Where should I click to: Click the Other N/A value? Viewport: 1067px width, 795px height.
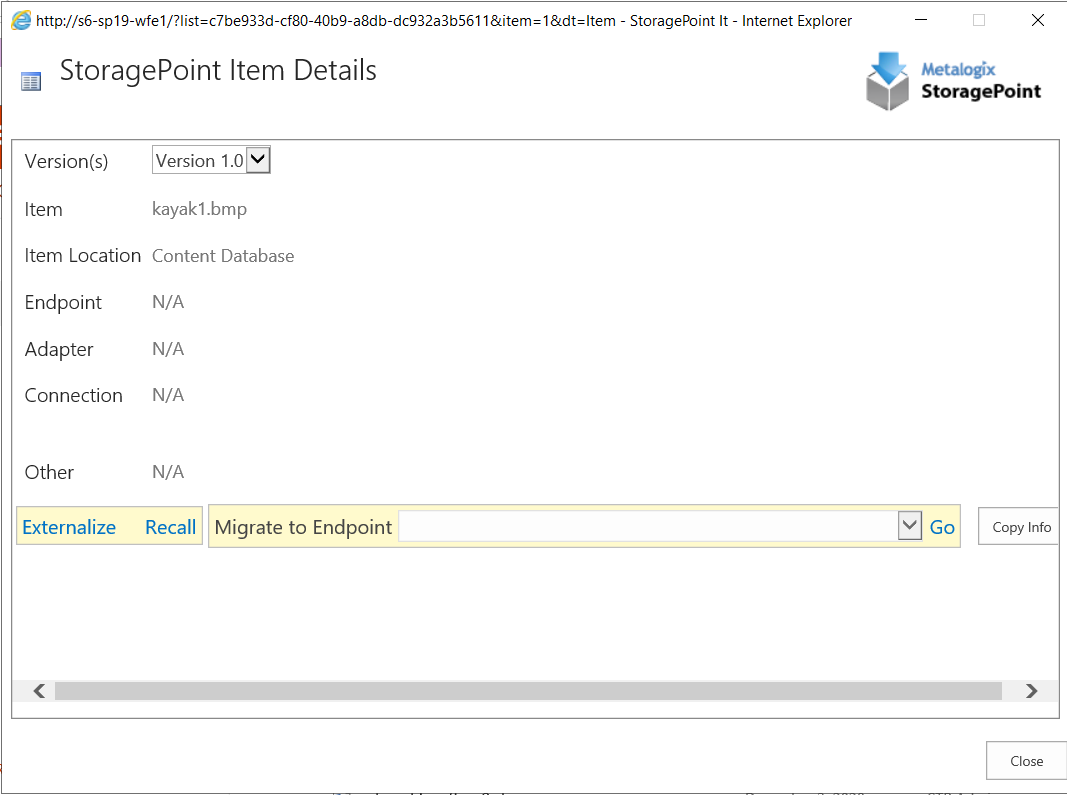click(x=168, y=472)
